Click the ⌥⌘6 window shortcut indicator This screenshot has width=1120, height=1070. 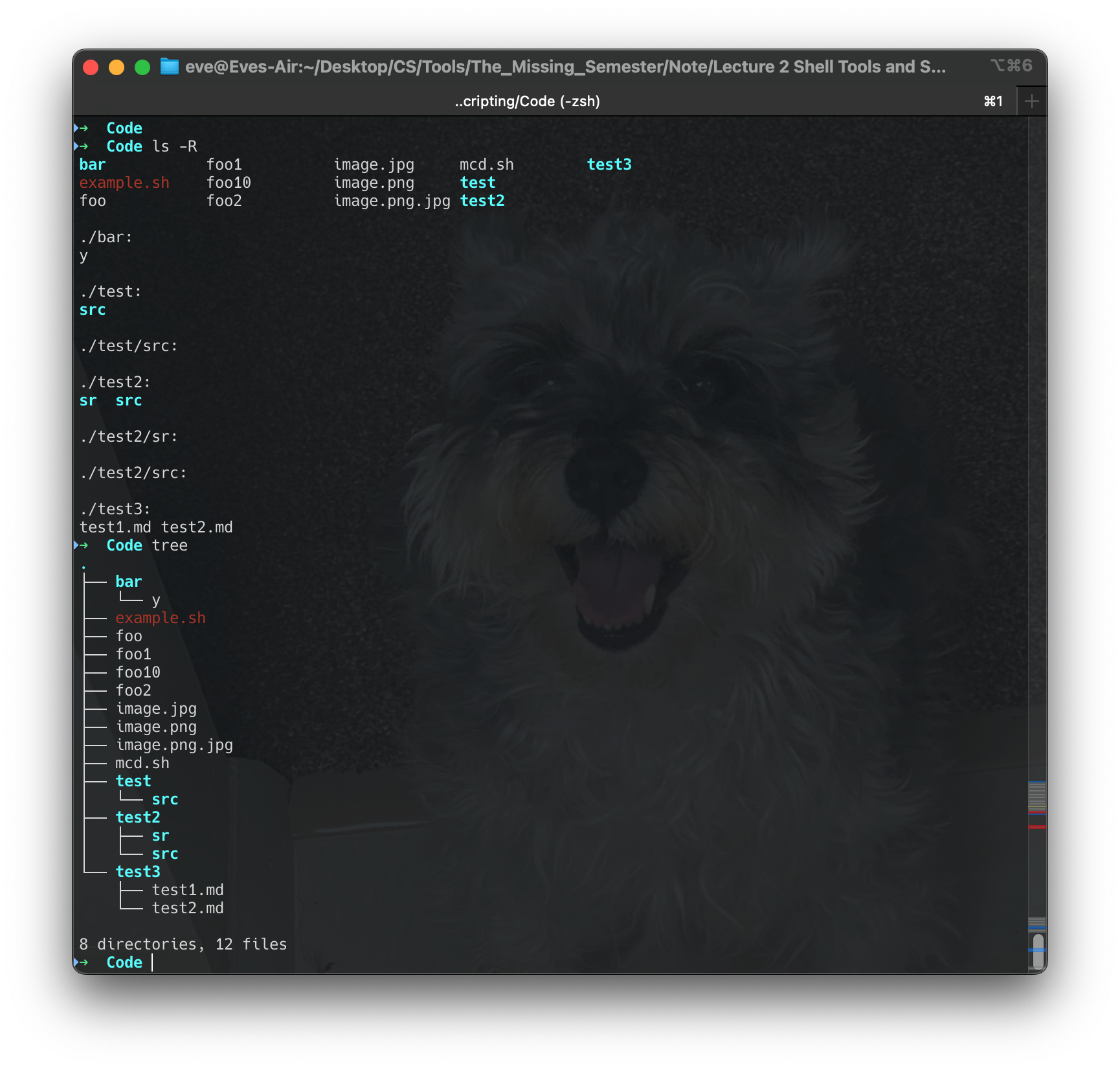click(1010, 65)
